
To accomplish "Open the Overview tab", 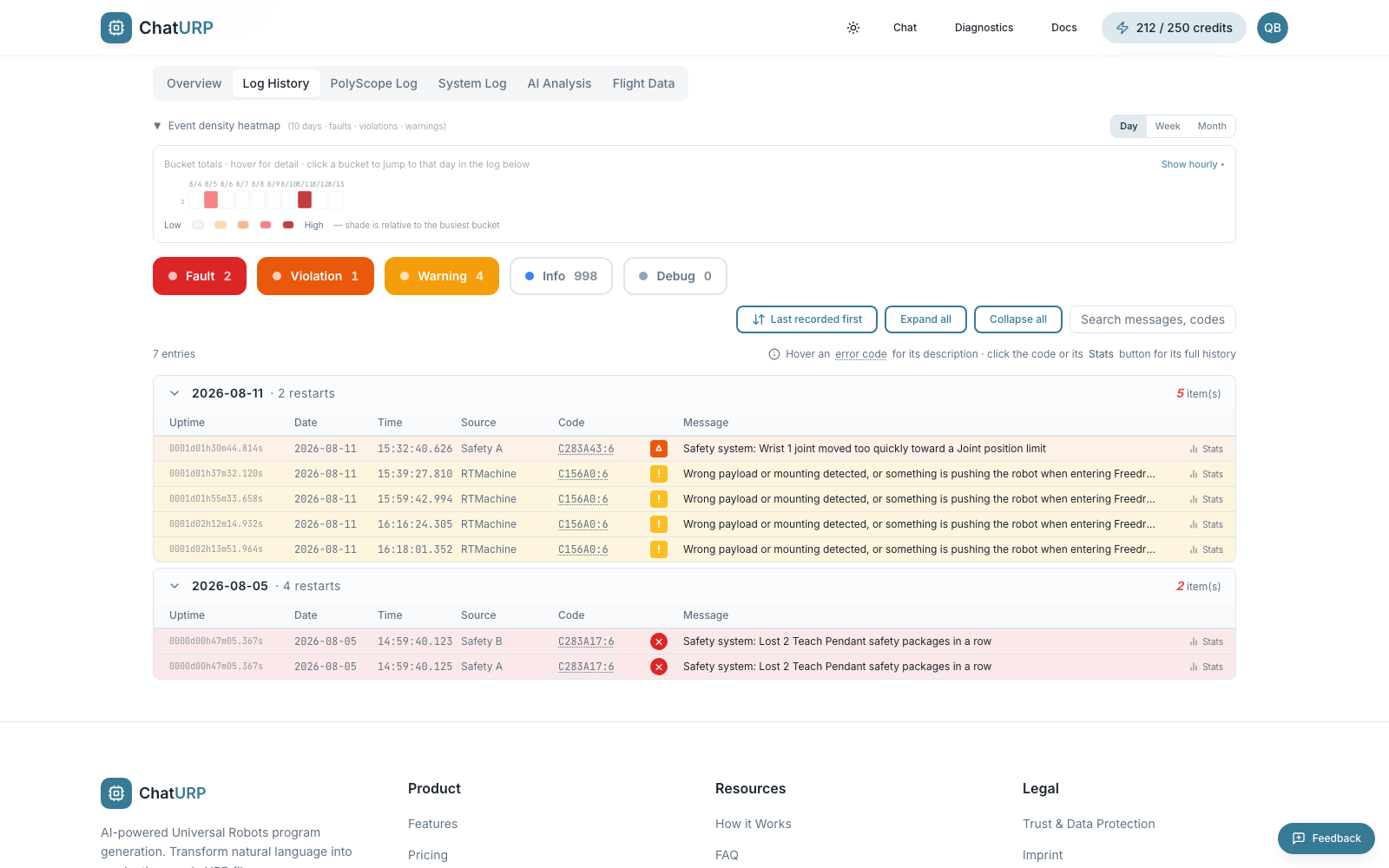I will click(194, 83).
